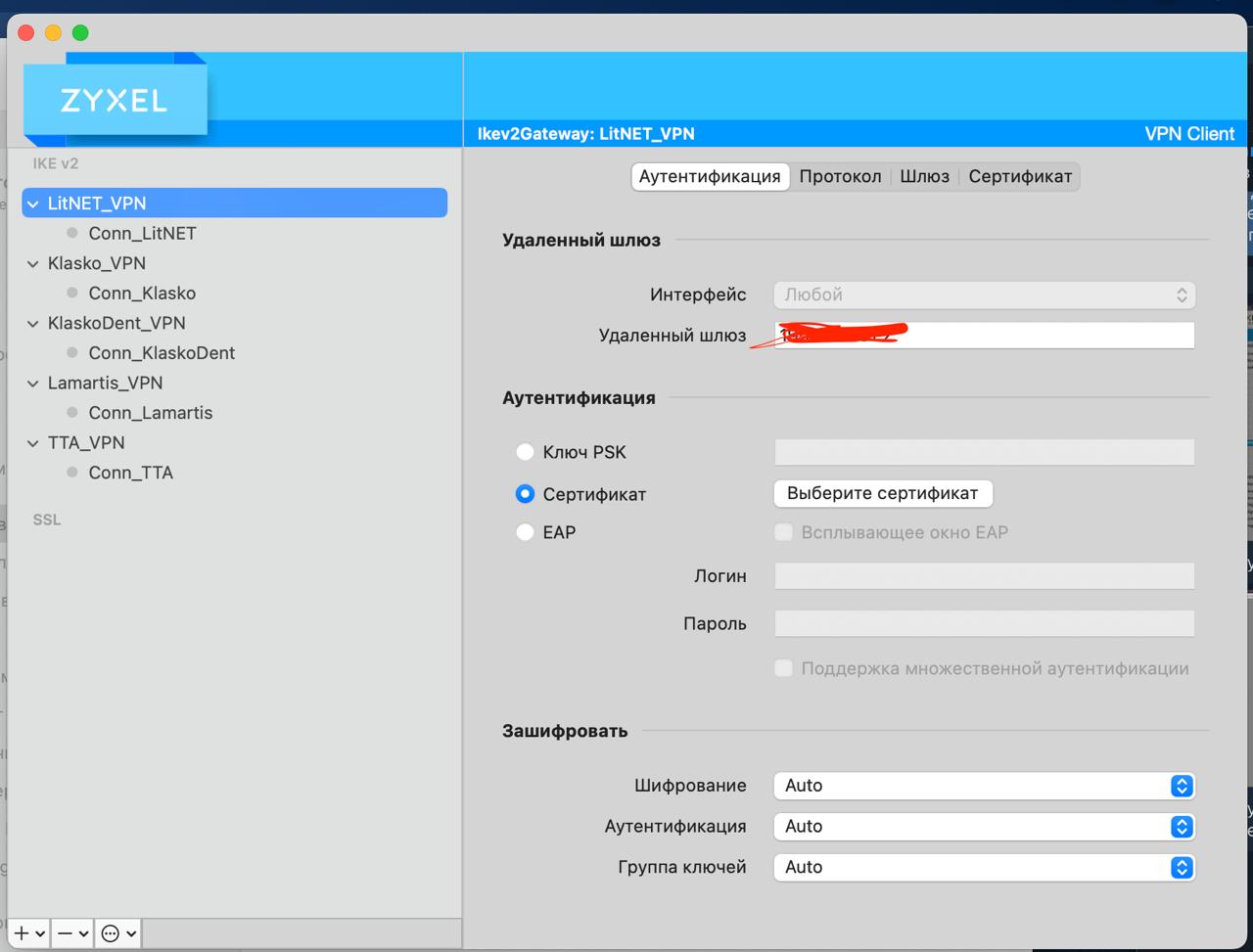The height and width of the screenshot is (952, 1253).
Task: Open the Шифрование dropdown
Action: click(x=984, y=786)
